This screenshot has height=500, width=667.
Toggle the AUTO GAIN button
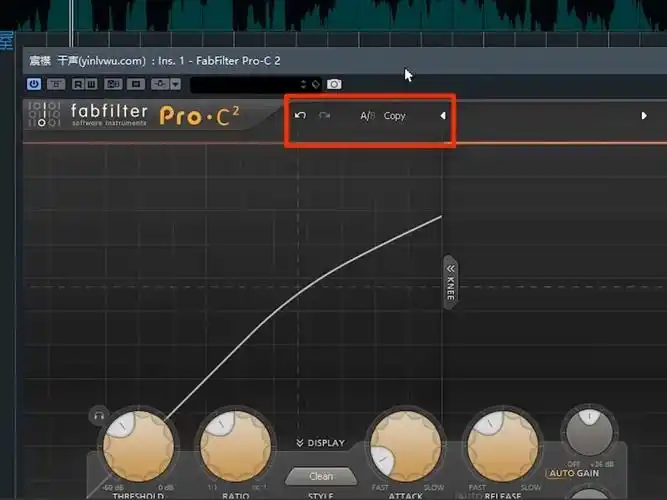574,473
